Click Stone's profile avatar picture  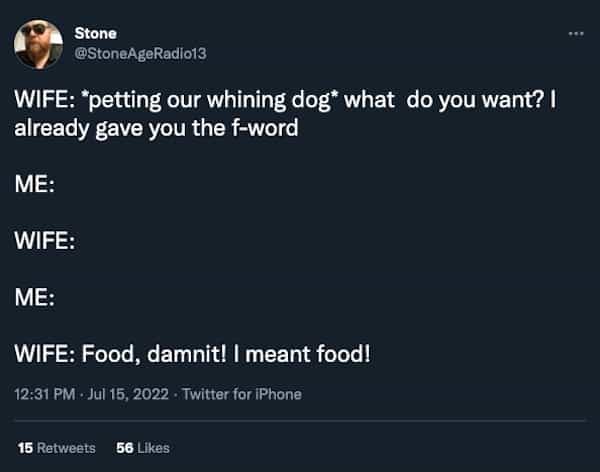pos(38,43)
